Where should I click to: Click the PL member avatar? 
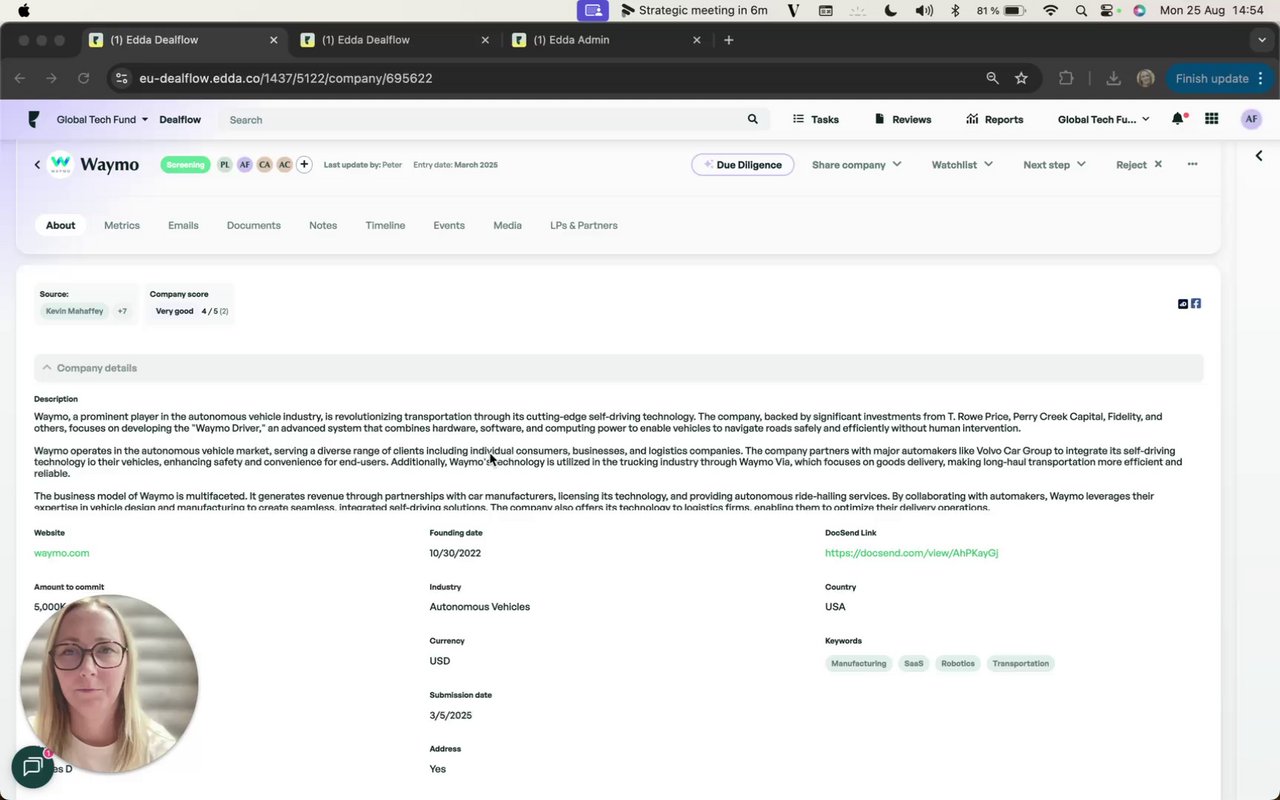(x=225, y=165)
